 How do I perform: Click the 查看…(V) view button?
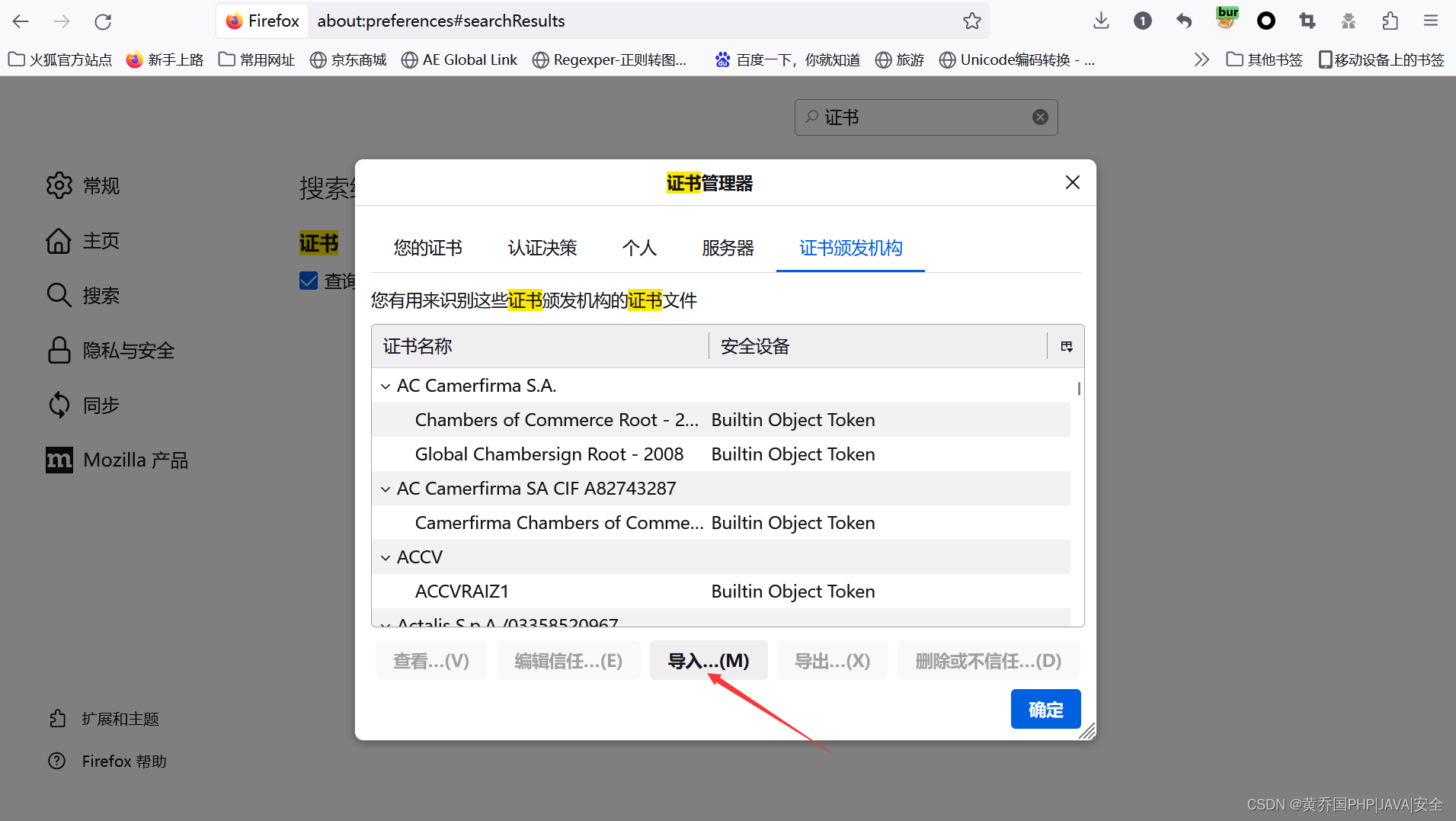431,661
